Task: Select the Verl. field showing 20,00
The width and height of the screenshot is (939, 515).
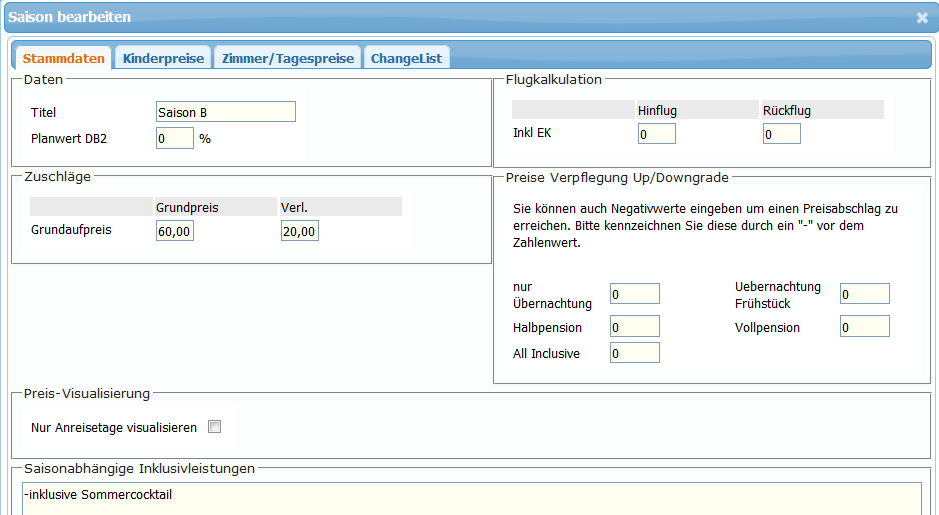Action: 300,231
